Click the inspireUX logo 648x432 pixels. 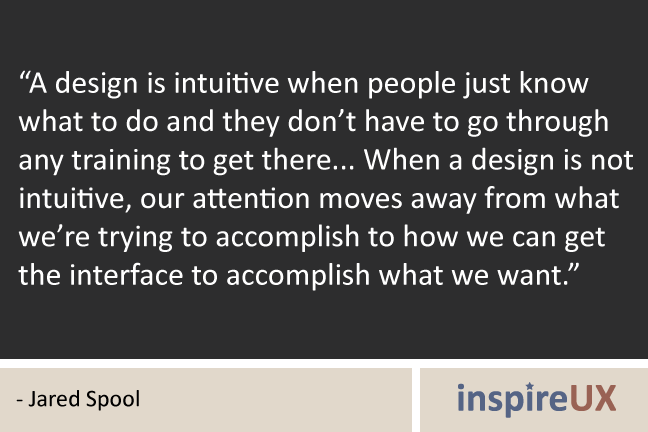tap(537, 398)
